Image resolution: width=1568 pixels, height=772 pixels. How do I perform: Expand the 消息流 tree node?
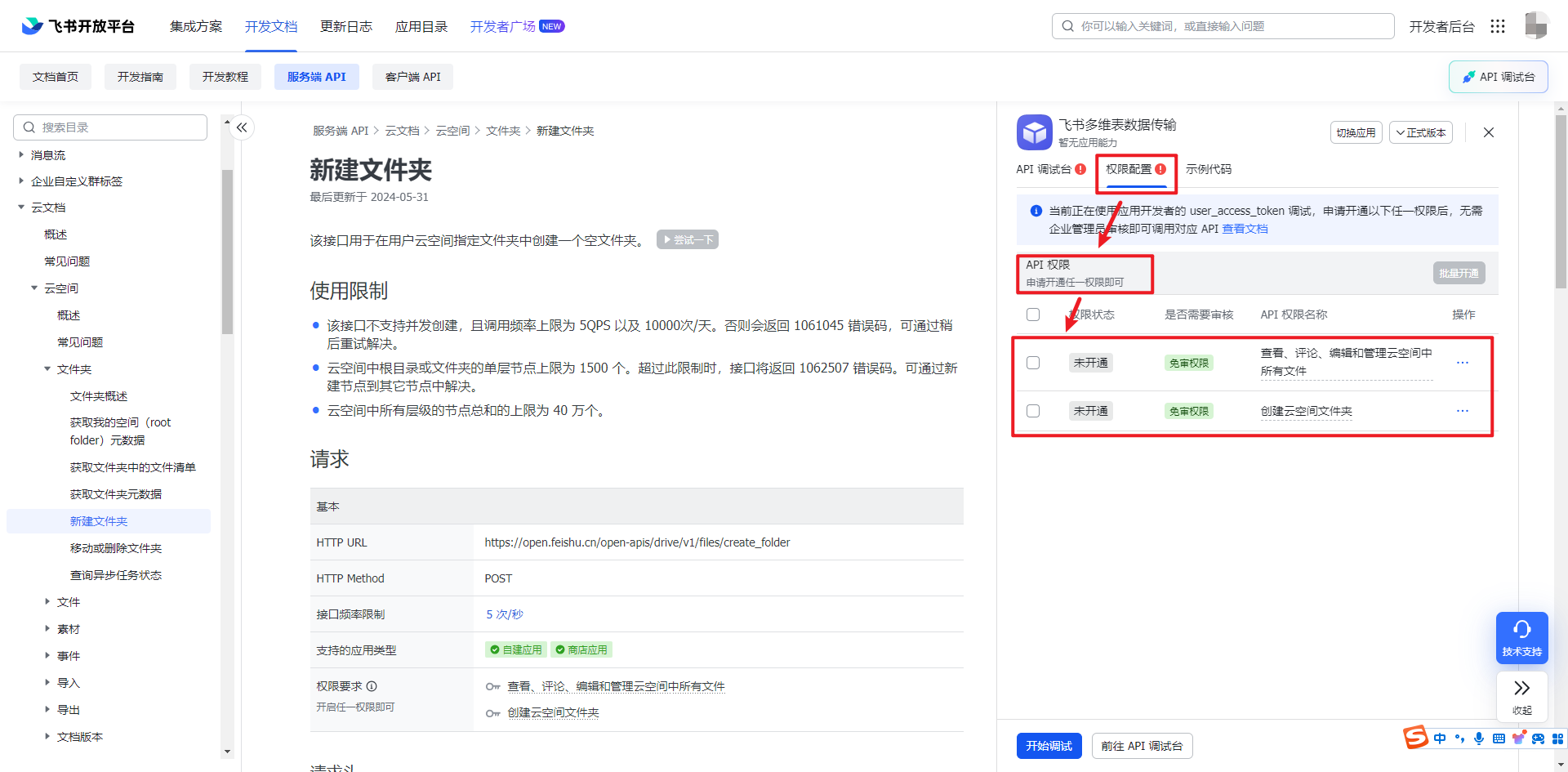pyautogui.click(x=21, y=155)
